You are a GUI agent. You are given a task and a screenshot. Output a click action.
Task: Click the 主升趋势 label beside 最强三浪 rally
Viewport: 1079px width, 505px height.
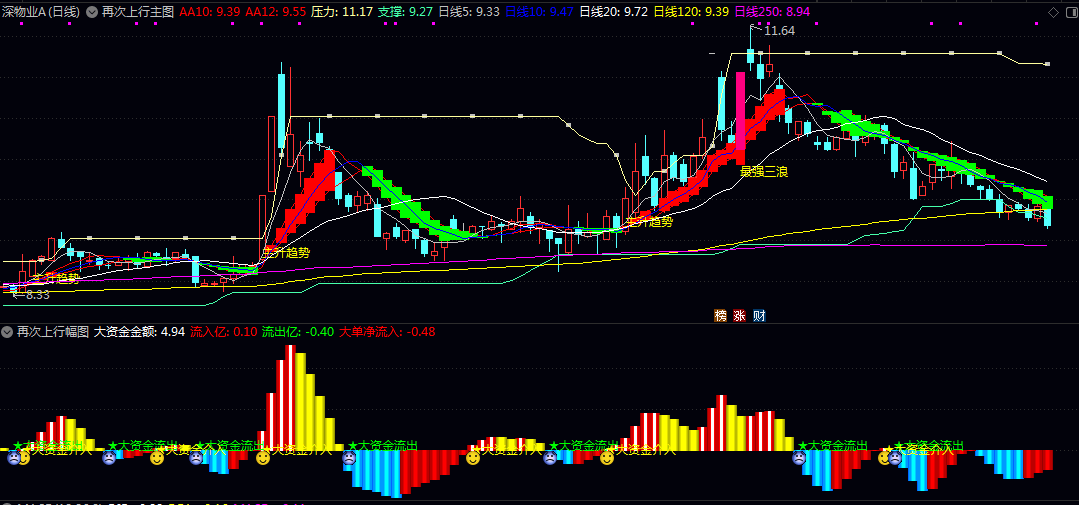(x=649, y=222)
